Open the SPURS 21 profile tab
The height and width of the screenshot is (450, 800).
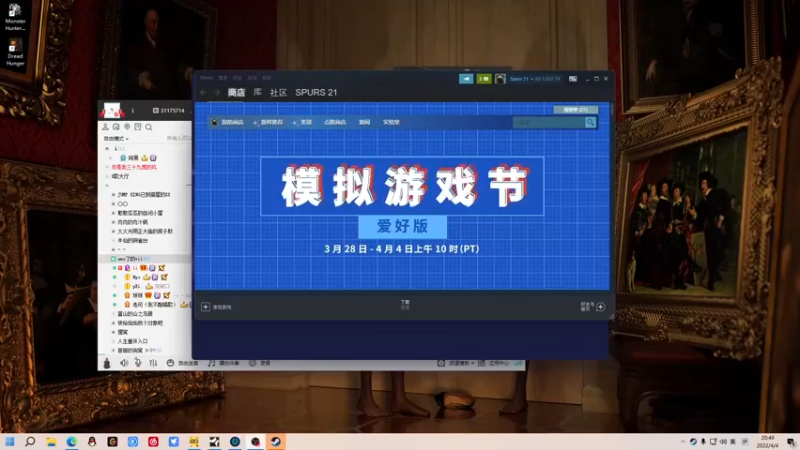click(x=316, y=92)
